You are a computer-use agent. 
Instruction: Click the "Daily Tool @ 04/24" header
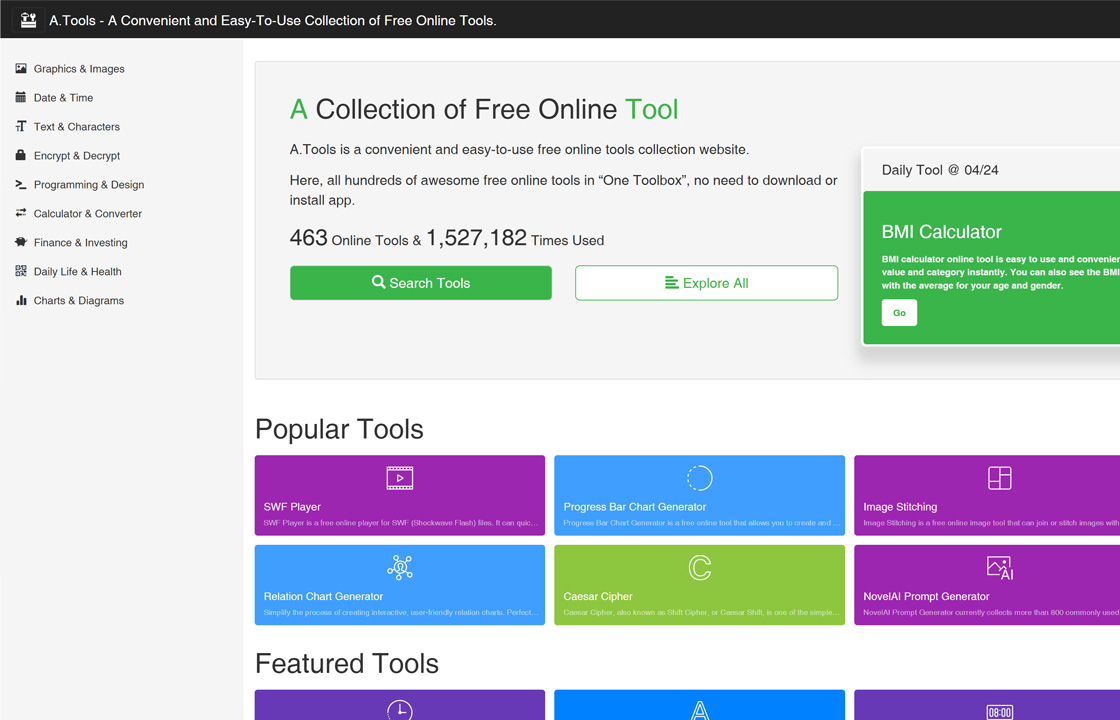point(940,170)
